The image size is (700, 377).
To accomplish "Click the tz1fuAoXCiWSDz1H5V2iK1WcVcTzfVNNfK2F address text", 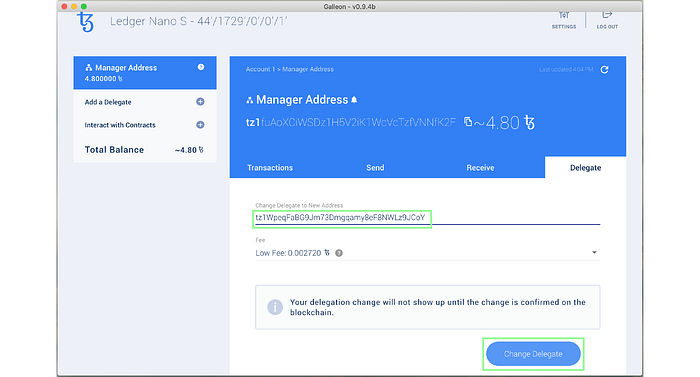I will 351,122.
